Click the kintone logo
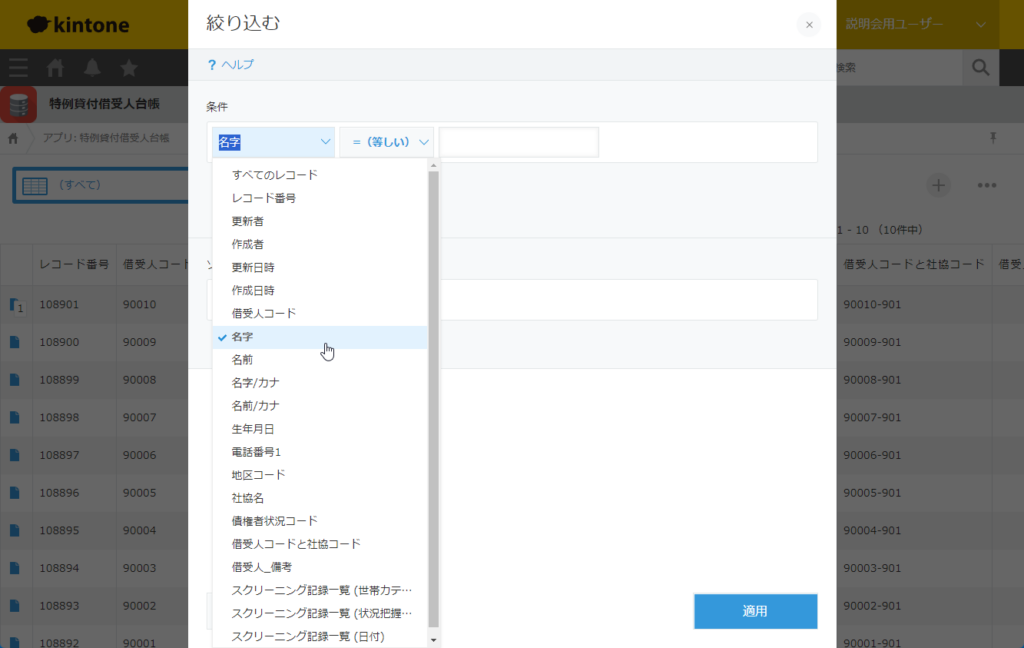 click(78, 24)
